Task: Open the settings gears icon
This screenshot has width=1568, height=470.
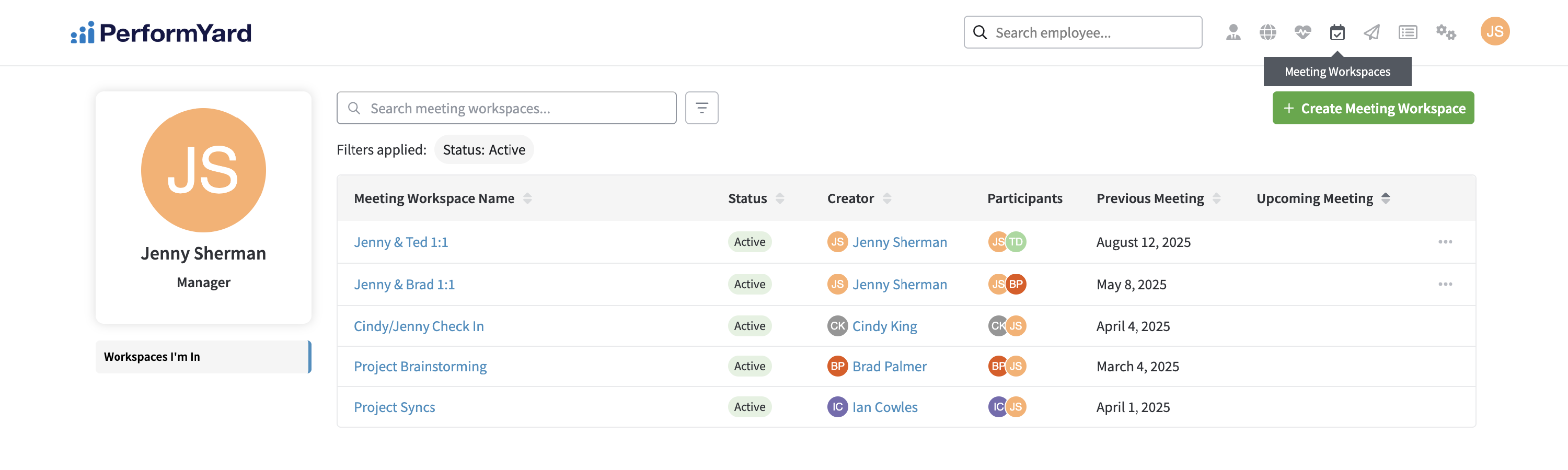Action: click(1446, 32)
